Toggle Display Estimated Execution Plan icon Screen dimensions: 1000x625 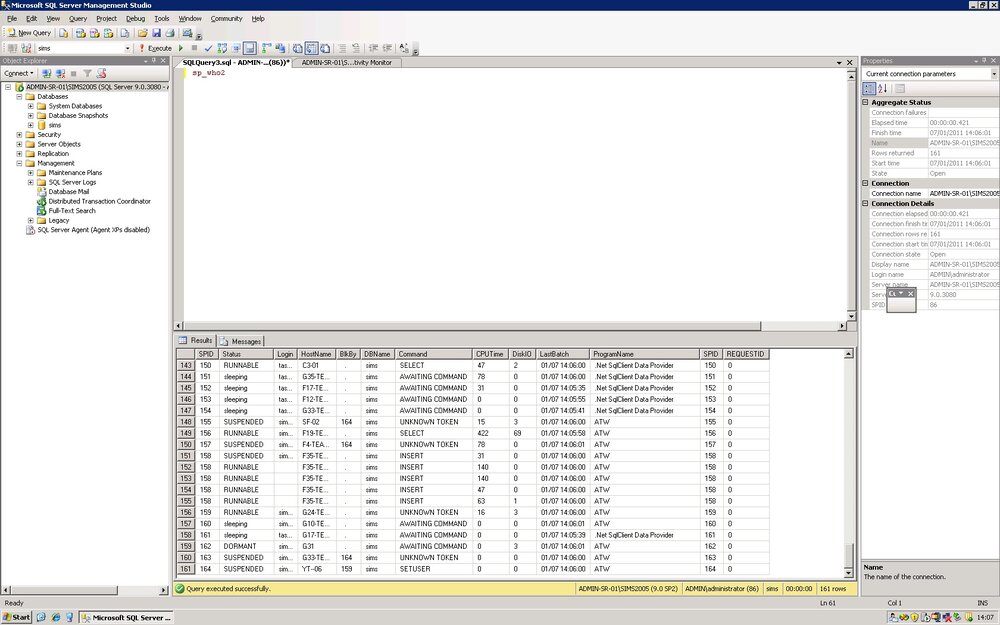point(223,48)
